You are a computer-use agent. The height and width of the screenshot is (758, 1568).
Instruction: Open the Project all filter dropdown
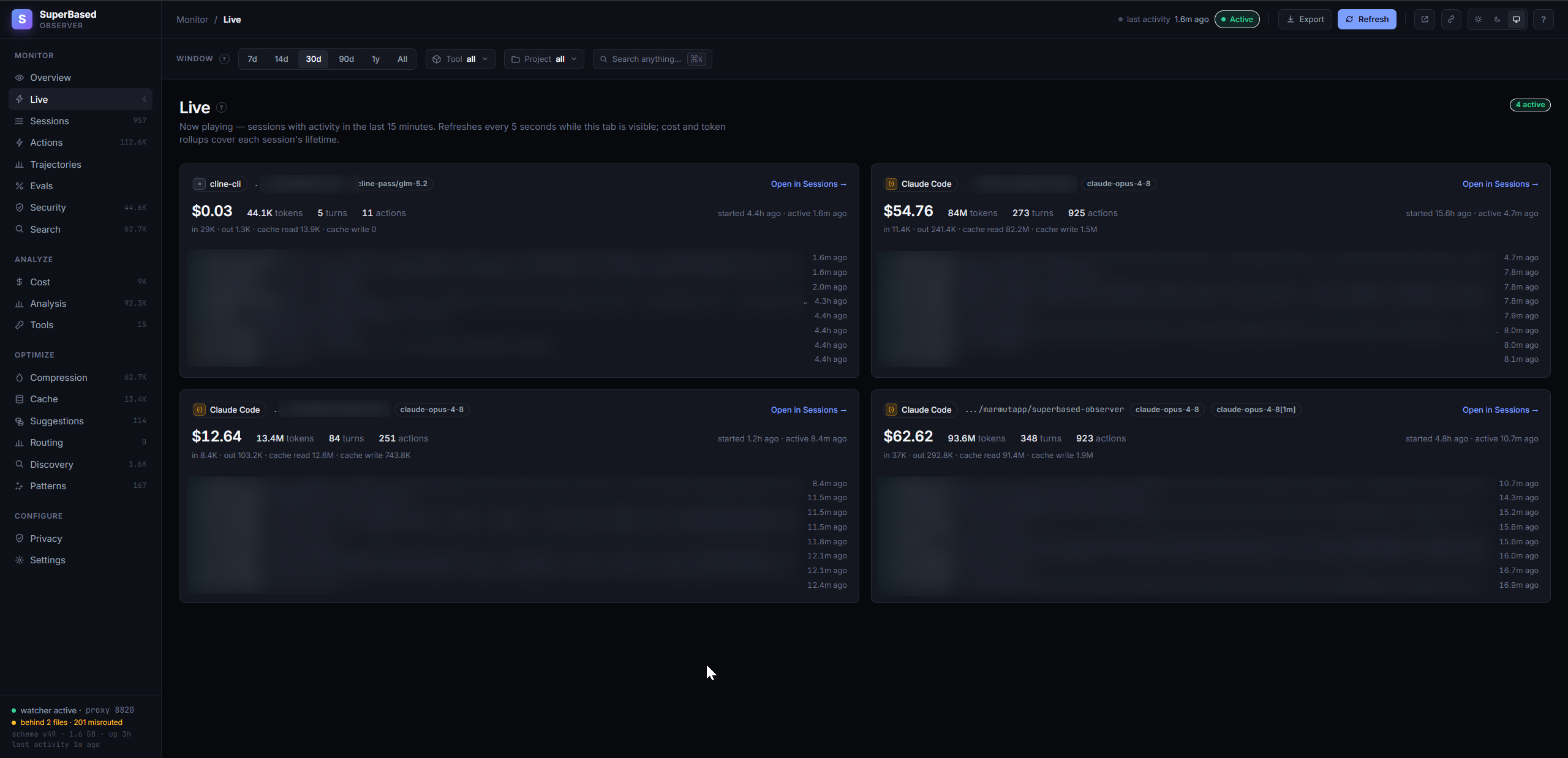point(544,59)
